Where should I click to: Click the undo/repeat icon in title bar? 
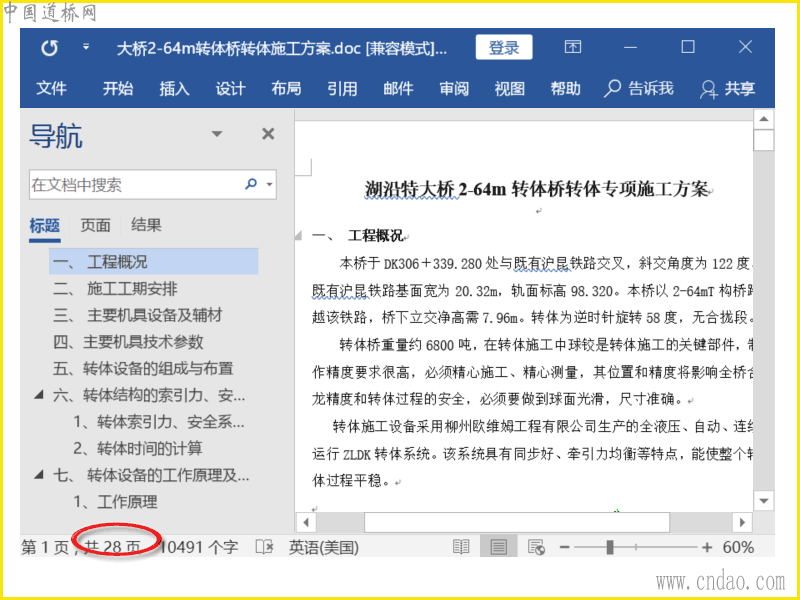coord(49,48)
